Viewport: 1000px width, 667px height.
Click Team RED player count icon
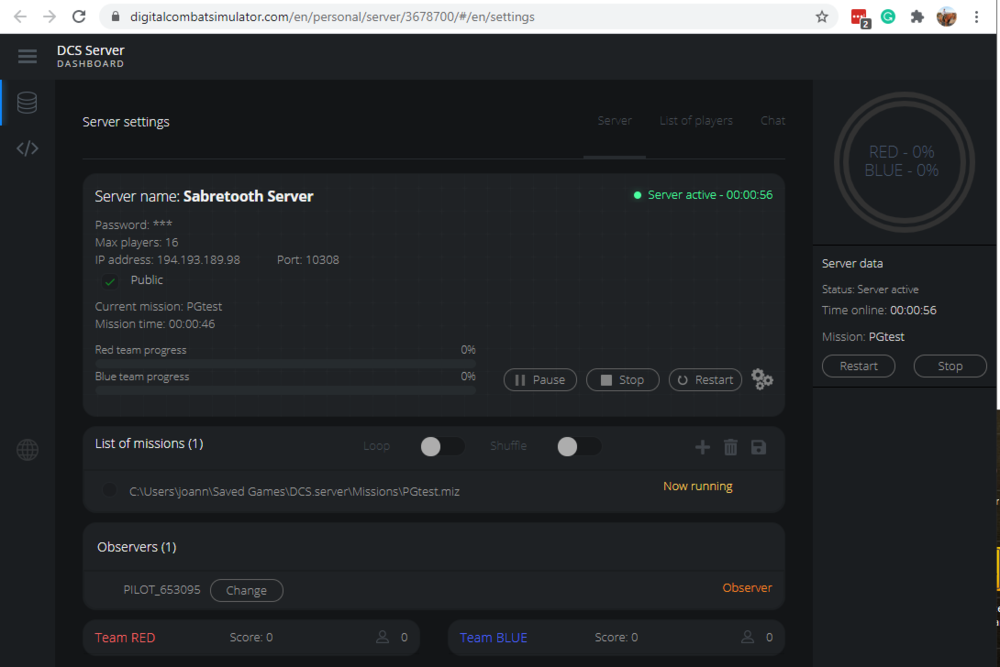click(382, 637)
